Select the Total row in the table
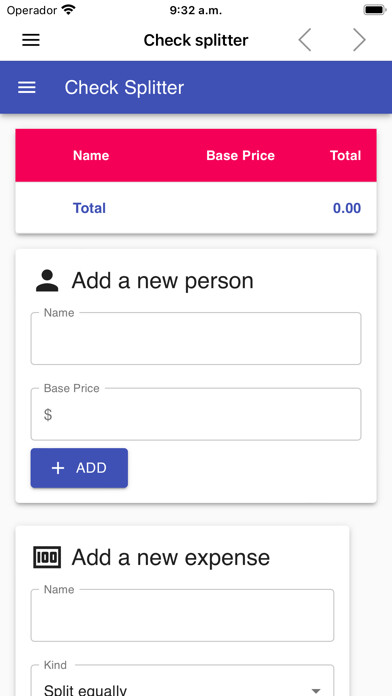The image size is (392, 696). 196,208
